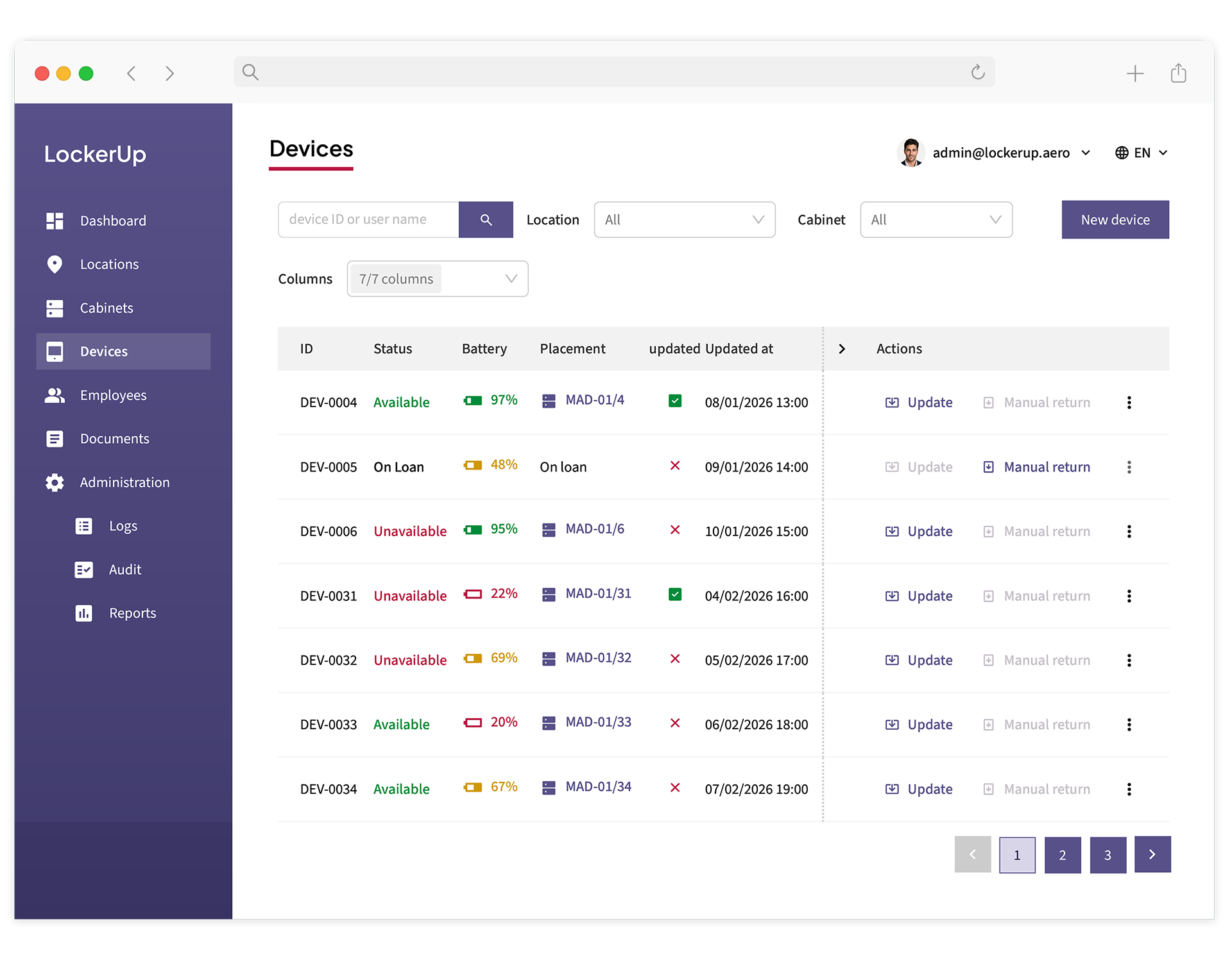Select current page 1 in pagination

click(x=1017, y=855)
